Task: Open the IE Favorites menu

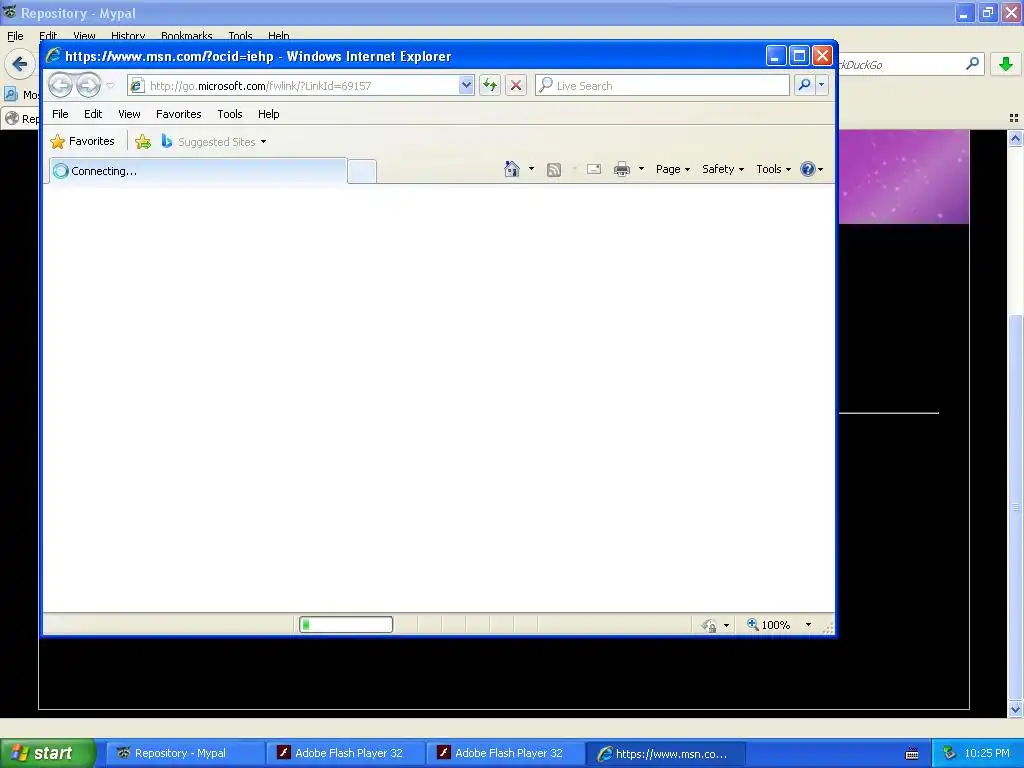Action: coord(178,114)
